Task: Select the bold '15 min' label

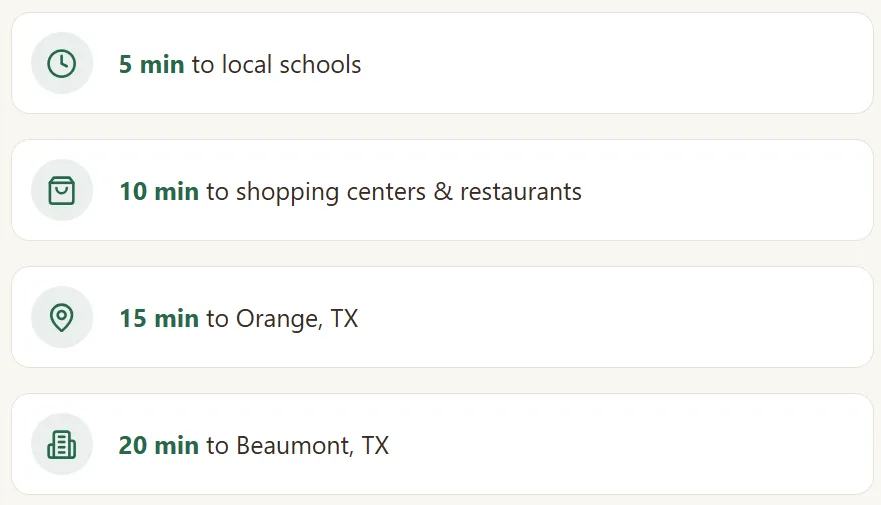Action: point(159,319)
